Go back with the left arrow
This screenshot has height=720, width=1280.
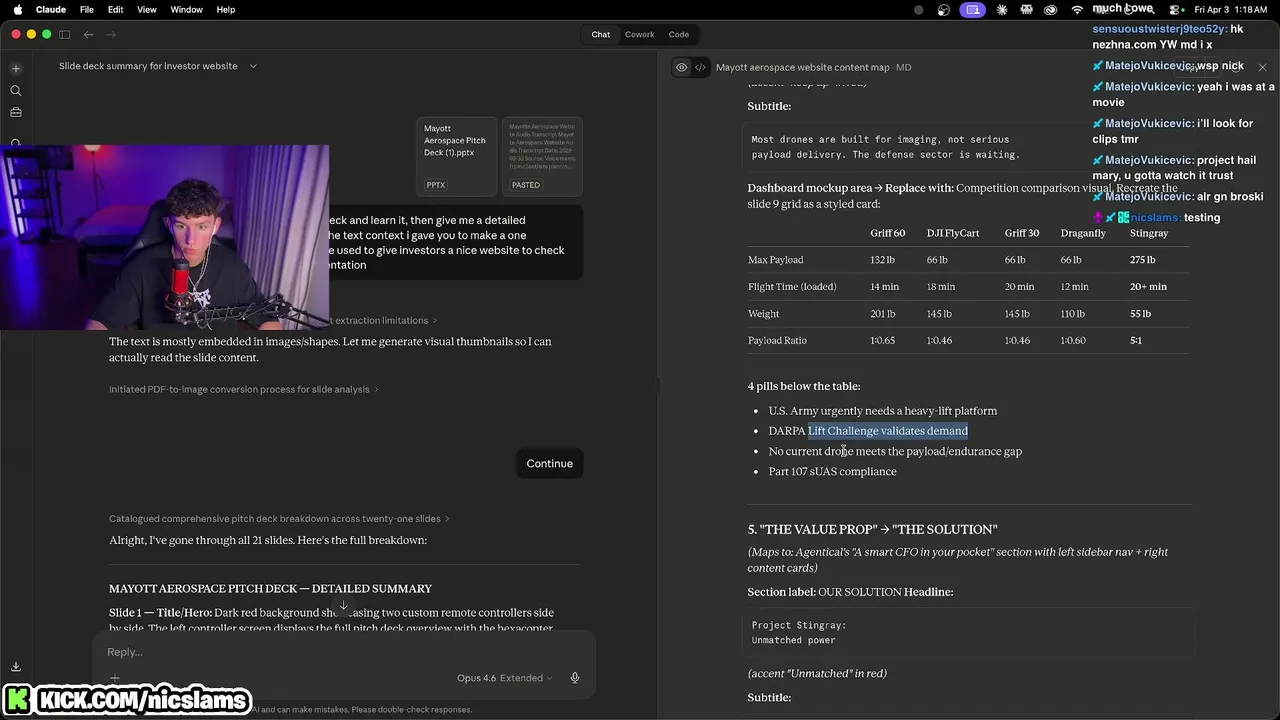pos(89,34)
